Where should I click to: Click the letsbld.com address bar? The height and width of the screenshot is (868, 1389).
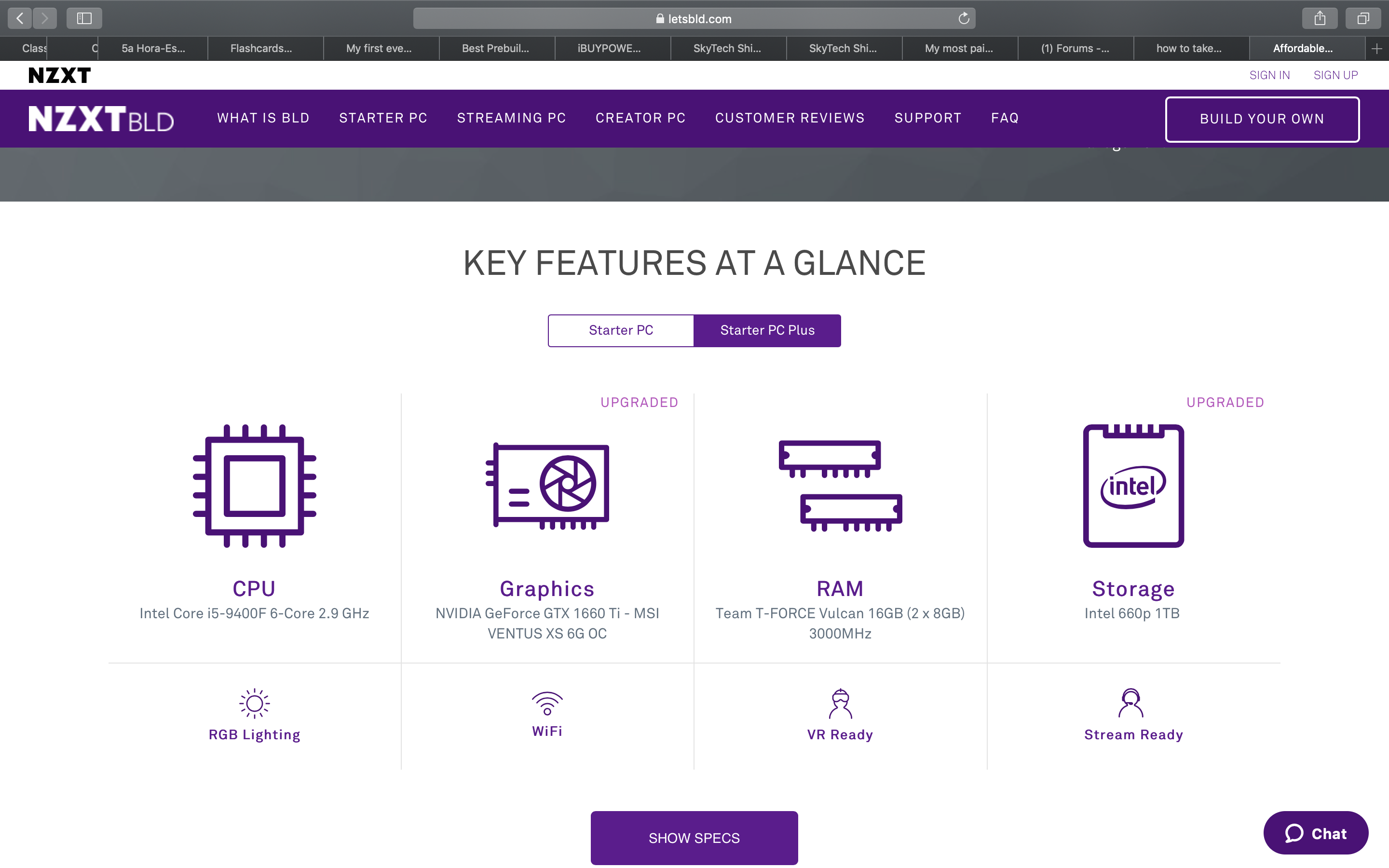[x=694, y=18]
